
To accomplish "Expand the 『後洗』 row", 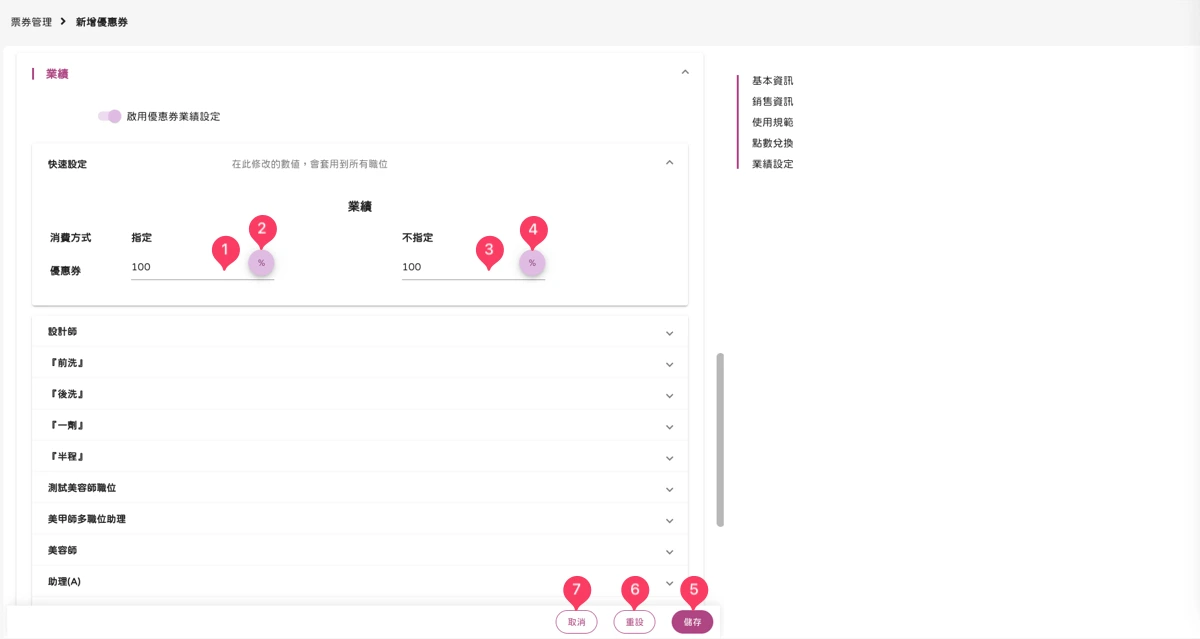I will point(360,394).
